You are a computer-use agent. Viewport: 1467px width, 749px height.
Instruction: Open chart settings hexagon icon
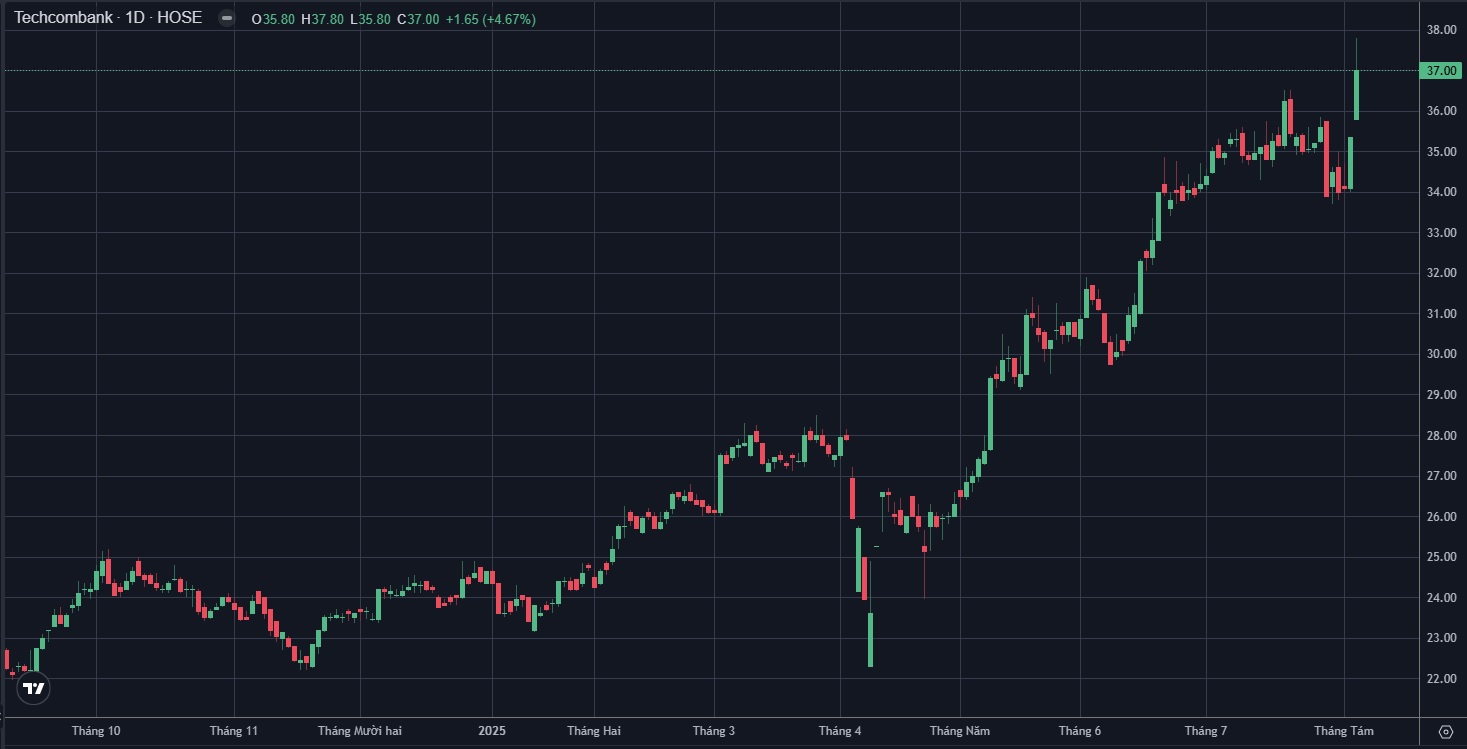[x=1445, y=732]
